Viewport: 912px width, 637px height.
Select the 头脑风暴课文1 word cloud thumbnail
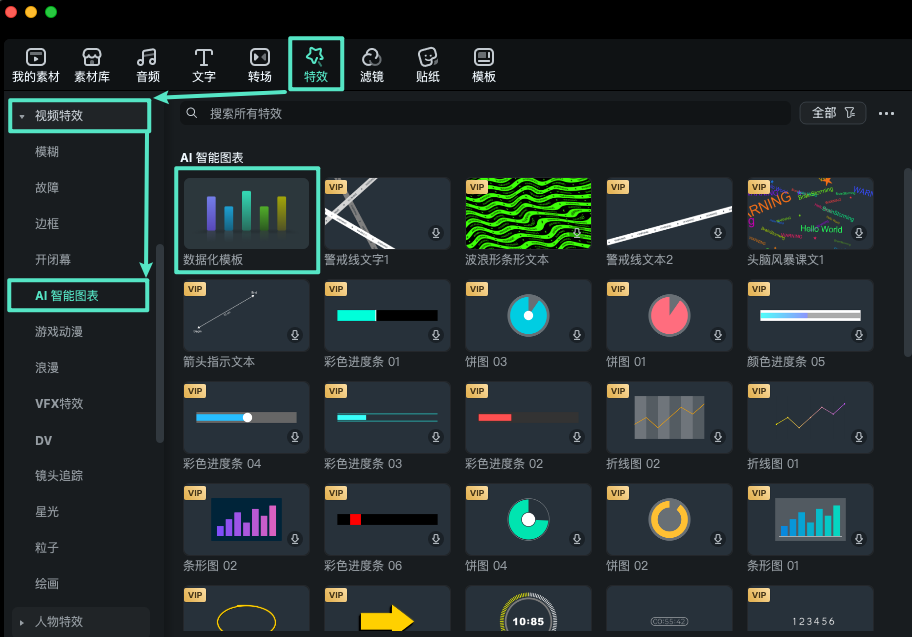[x=810, y=213]
